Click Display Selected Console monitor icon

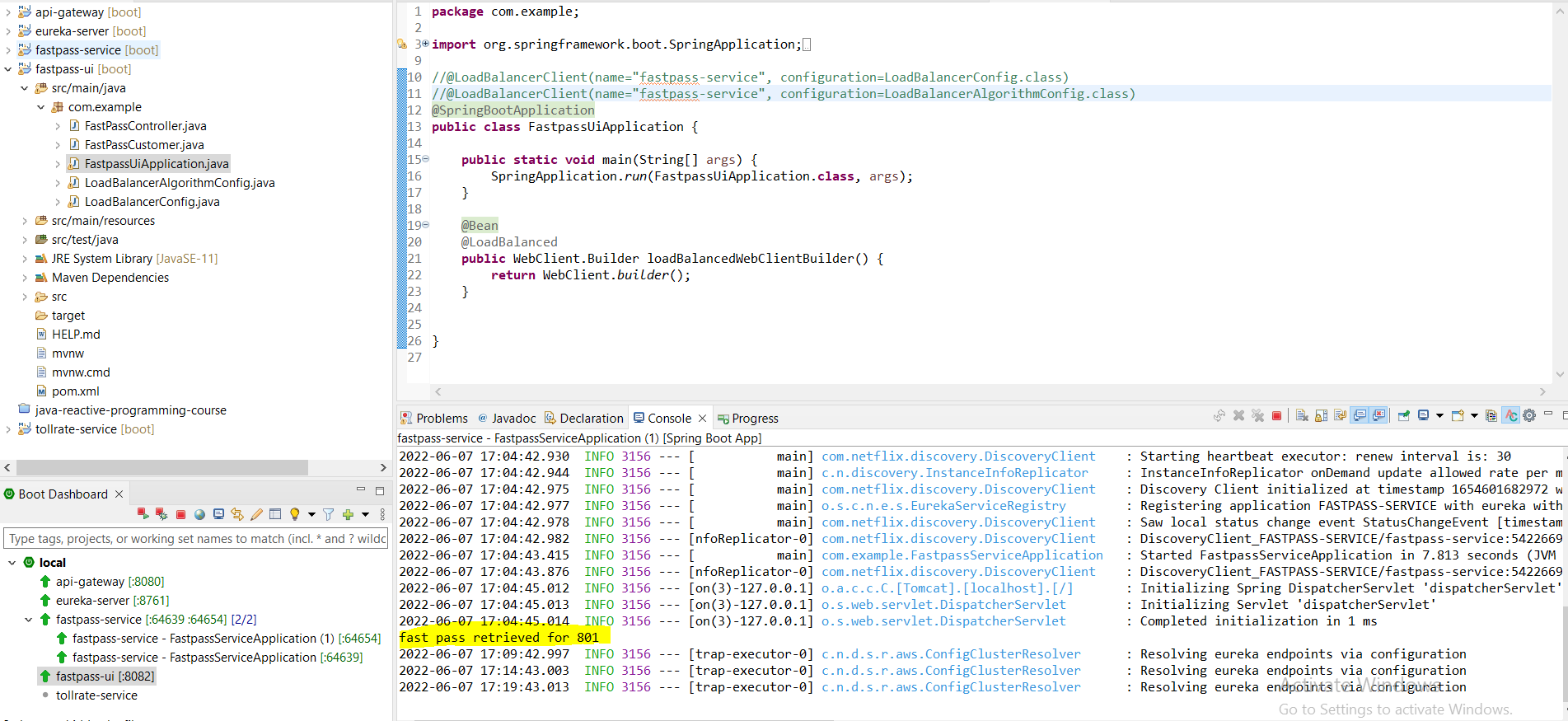[1423, 416]
